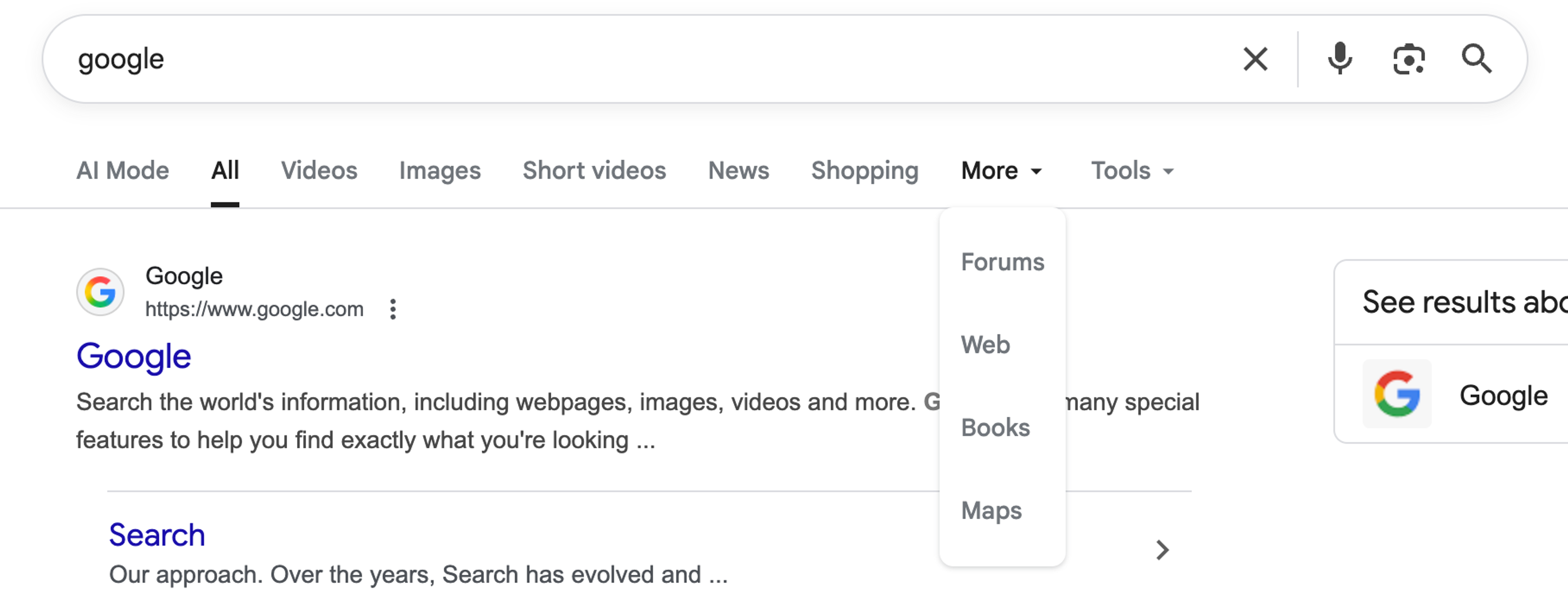The height and width of the screenshot is (611, 1568).
Task: Switch to the News tab
Action: 738,171
